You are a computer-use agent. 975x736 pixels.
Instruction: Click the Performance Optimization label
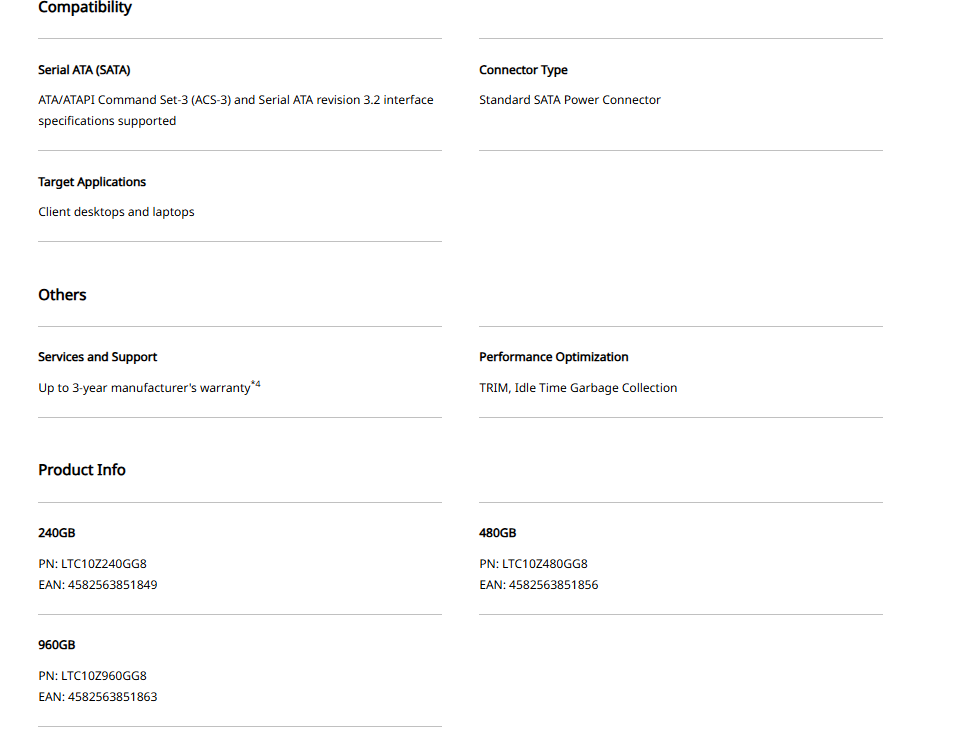pyautogui.click(x=553, y=357)
